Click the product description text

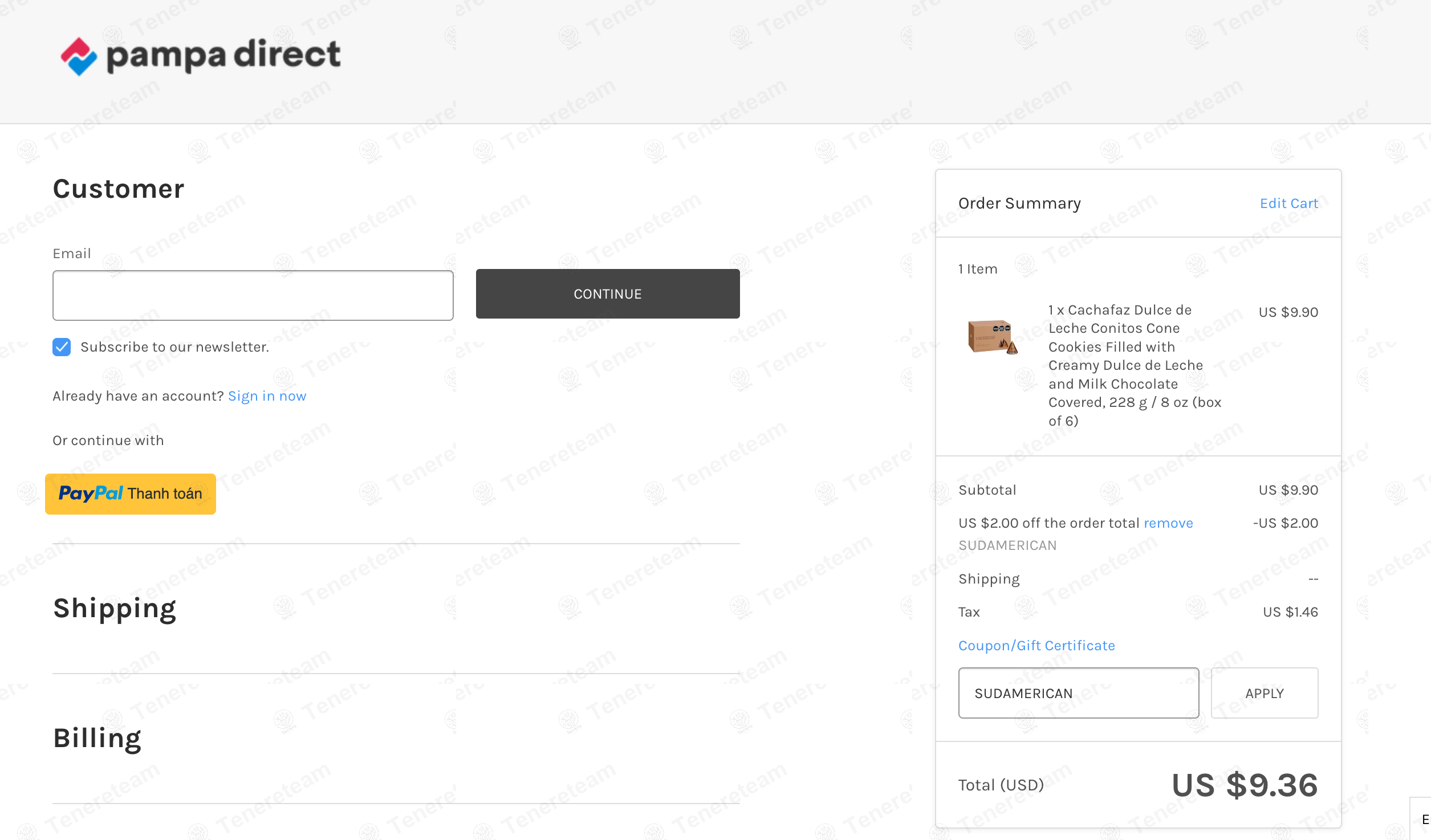click(1135, 365)
